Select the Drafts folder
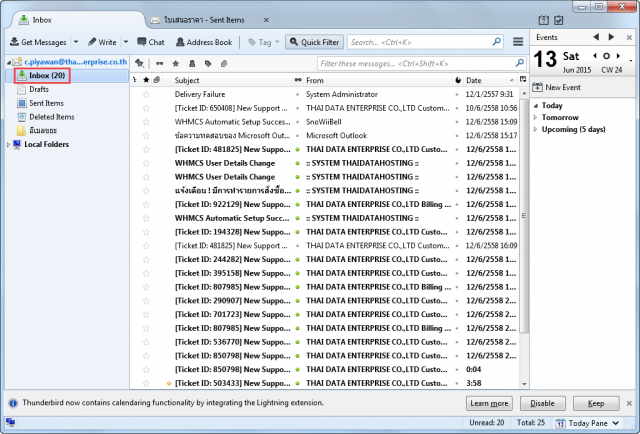This screenshot has width=640, height=434. [39, 89]
